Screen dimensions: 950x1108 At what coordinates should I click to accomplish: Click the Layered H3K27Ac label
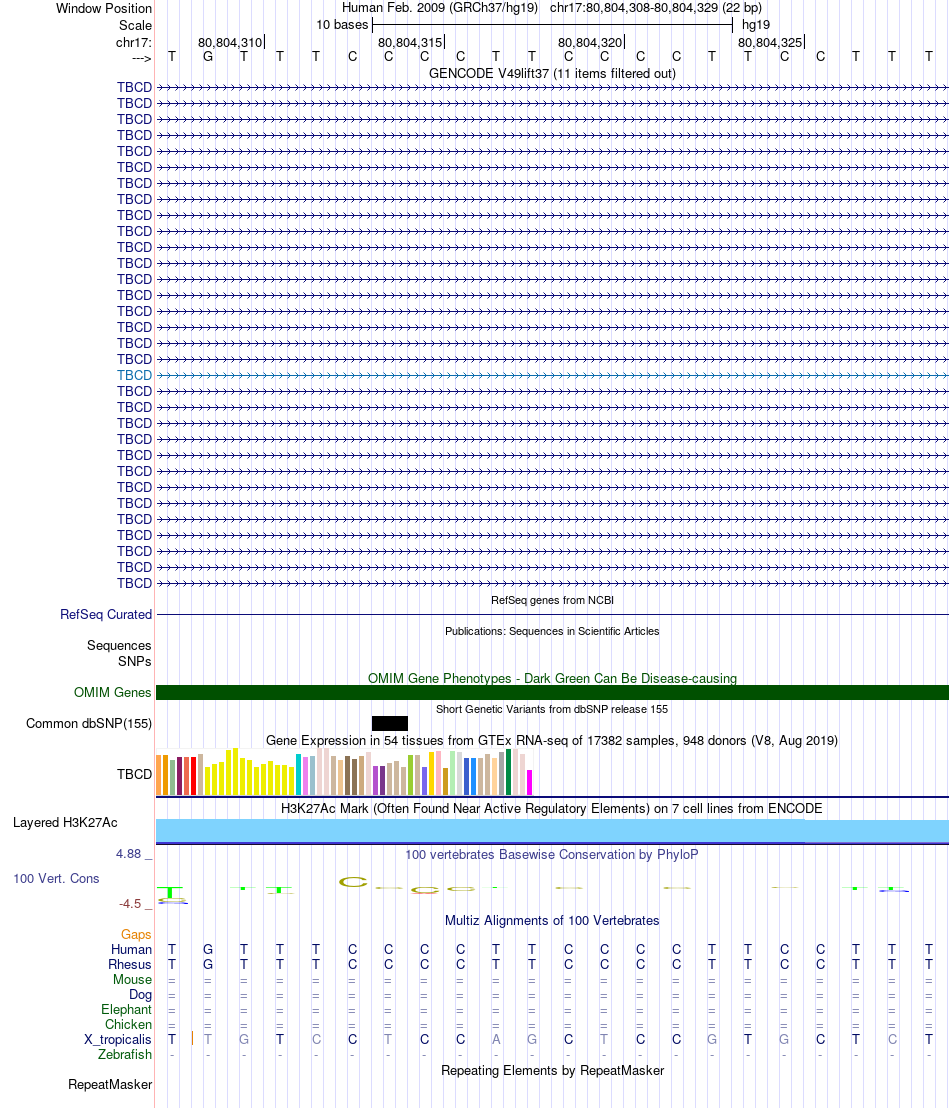tap(65, 823)
